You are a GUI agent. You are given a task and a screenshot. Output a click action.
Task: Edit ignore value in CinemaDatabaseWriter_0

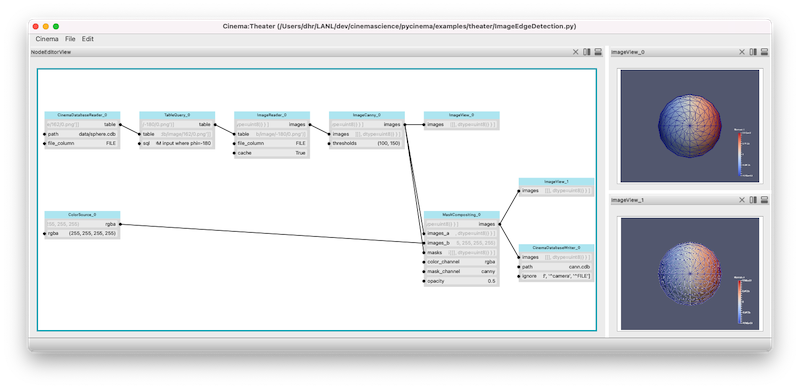coord(567,276)
